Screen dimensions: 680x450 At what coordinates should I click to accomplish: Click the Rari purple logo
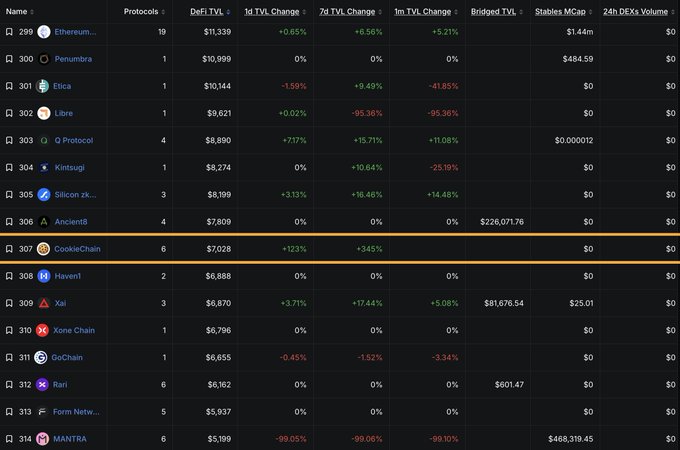coord(42,385)
